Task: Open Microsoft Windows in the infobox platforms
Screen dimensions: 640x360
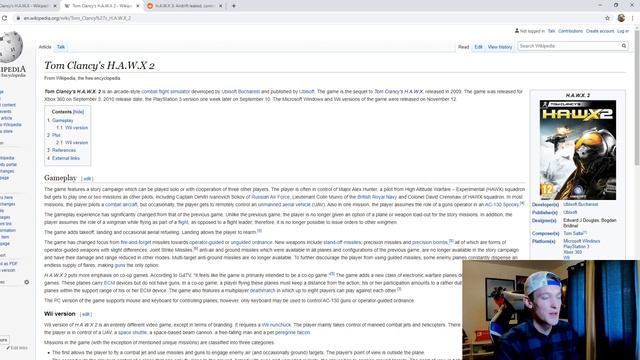Action: (582, 241)
